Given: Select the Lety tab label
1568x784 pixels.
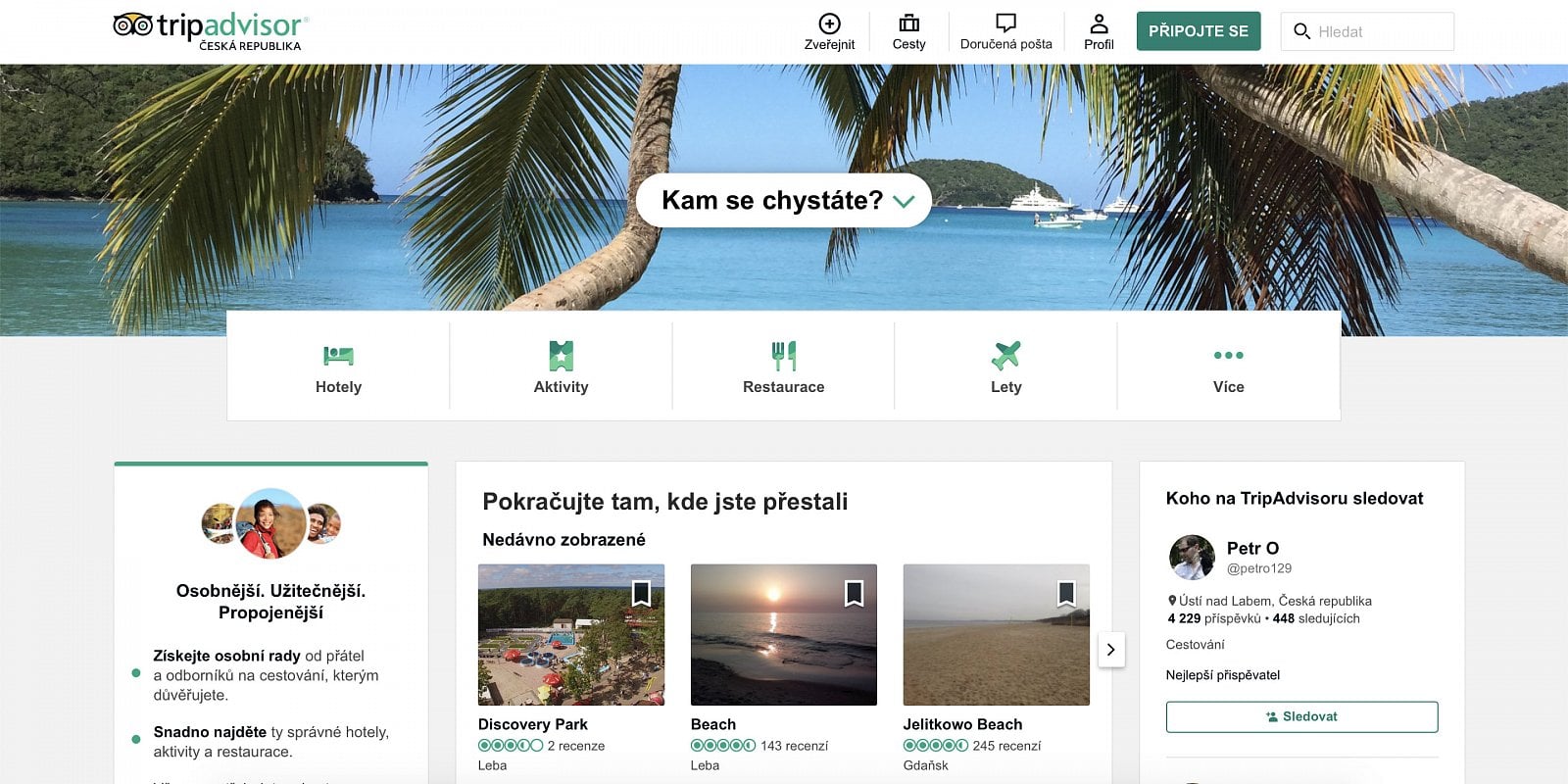Looking at the screenshot, I should pos(1005,387).
